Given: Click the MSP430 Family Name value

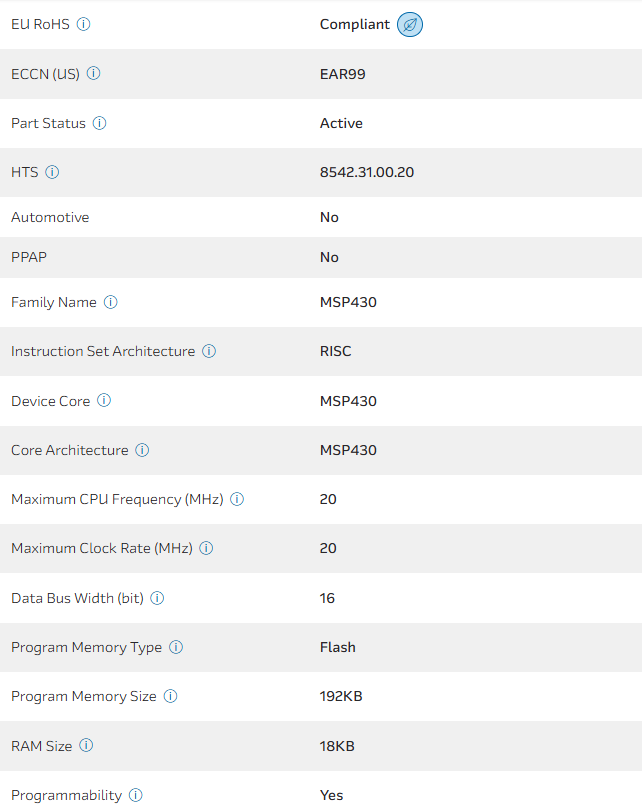Looking at the screenshot, I should [x=348, y=302].
